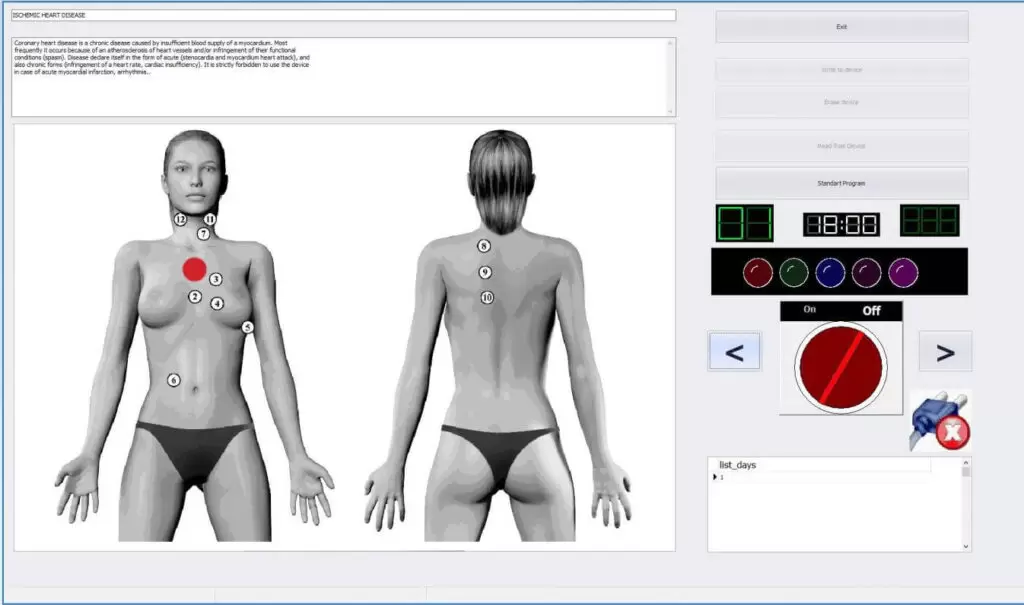Go to the next program with > button
Image resolution: width=1024 pixels, height=605 pixels.
coord(944,352)
